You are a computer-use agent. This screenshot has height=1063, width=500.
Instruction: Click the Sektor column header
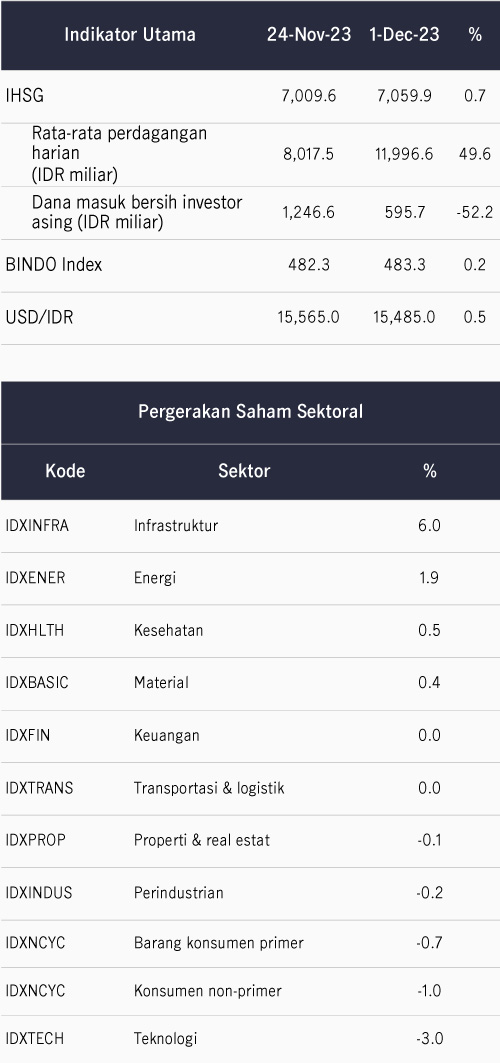(x=244, y=470)
